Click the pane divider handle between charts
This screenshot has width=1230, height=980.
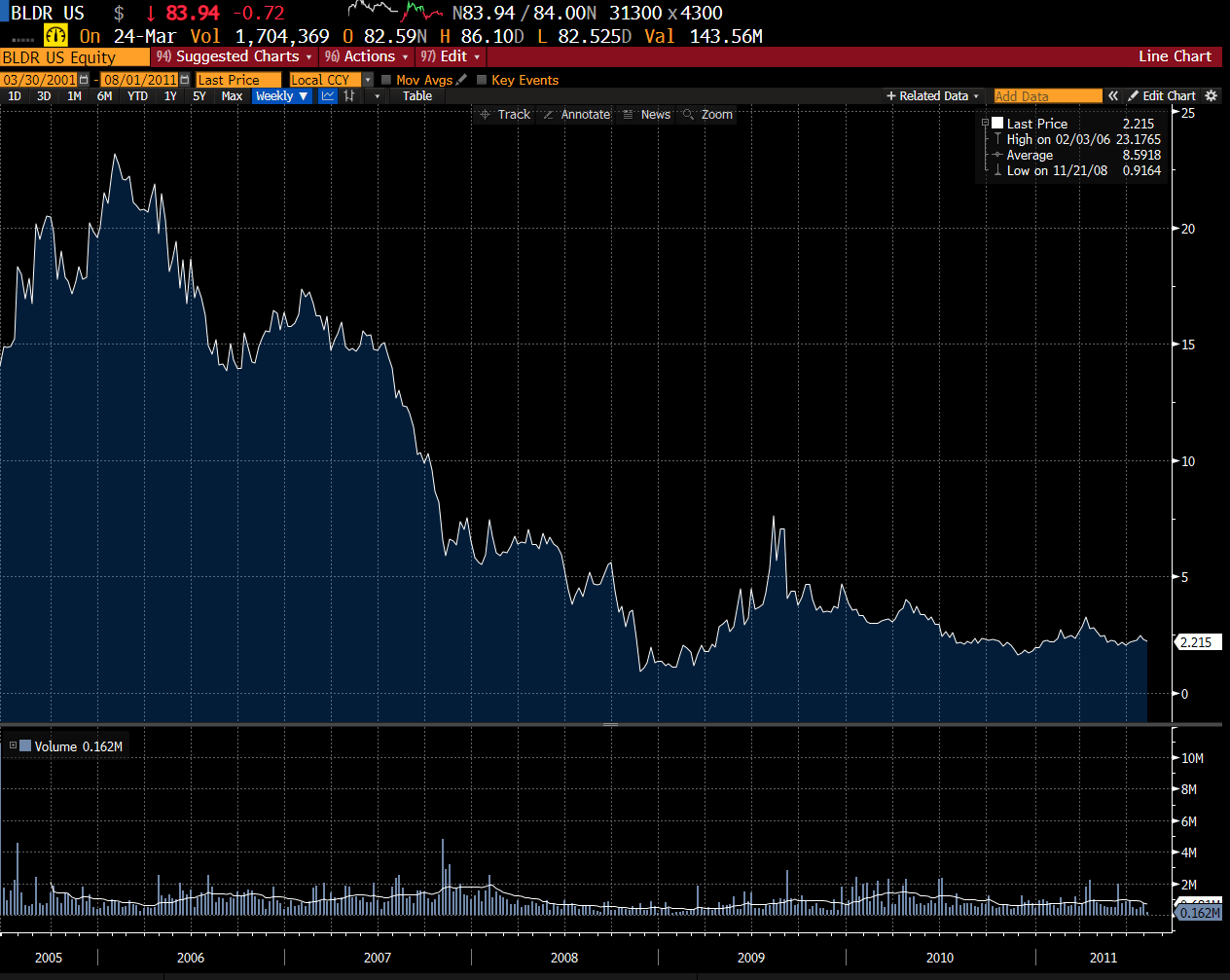(611, 724)
